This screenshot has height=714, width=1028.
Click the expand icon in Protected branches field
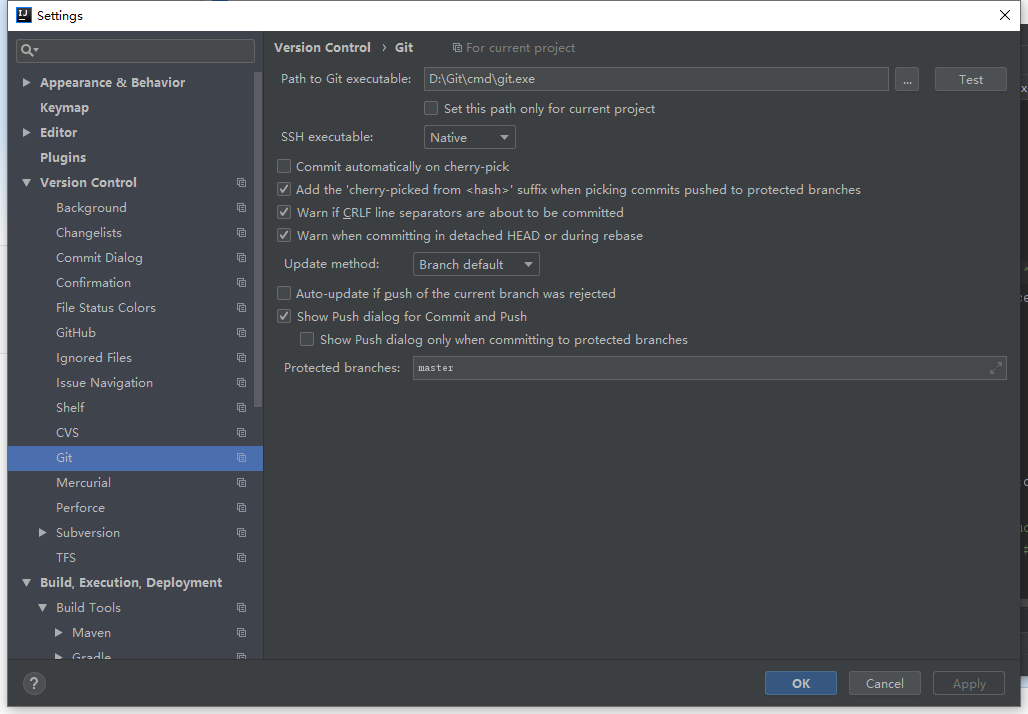pyautogui.click(x=996, y=367)
